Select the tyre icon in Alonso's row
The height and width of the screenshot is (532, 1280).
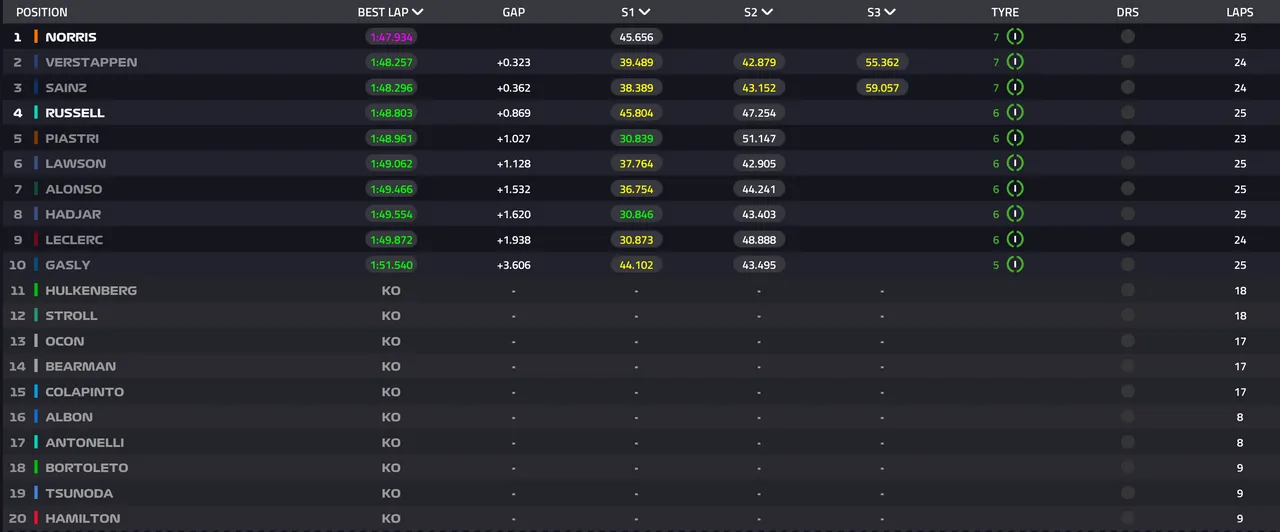click(x=1015, y=189)
